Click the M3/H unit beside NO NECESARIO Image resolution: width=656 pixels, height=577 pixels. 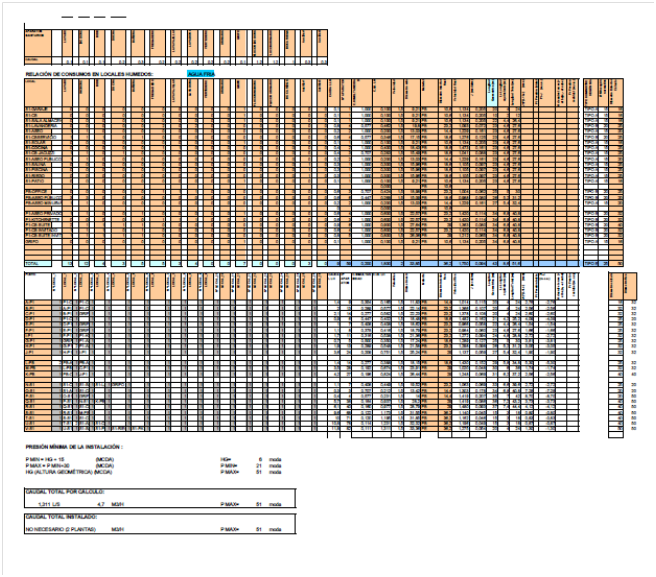118,529
